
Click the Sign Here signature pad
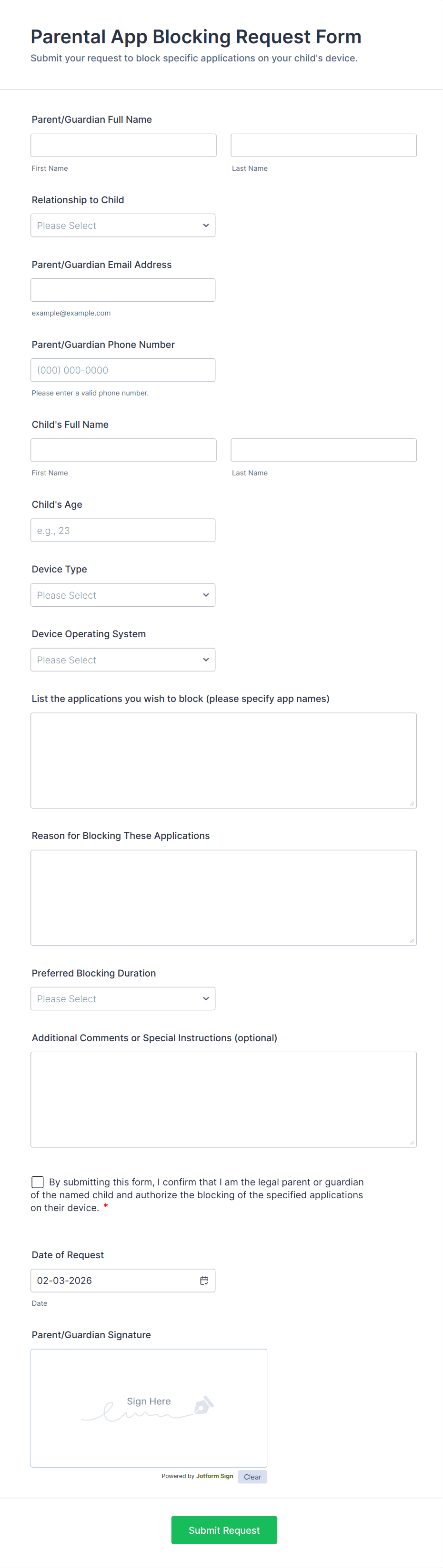(x=149, y=1408)
